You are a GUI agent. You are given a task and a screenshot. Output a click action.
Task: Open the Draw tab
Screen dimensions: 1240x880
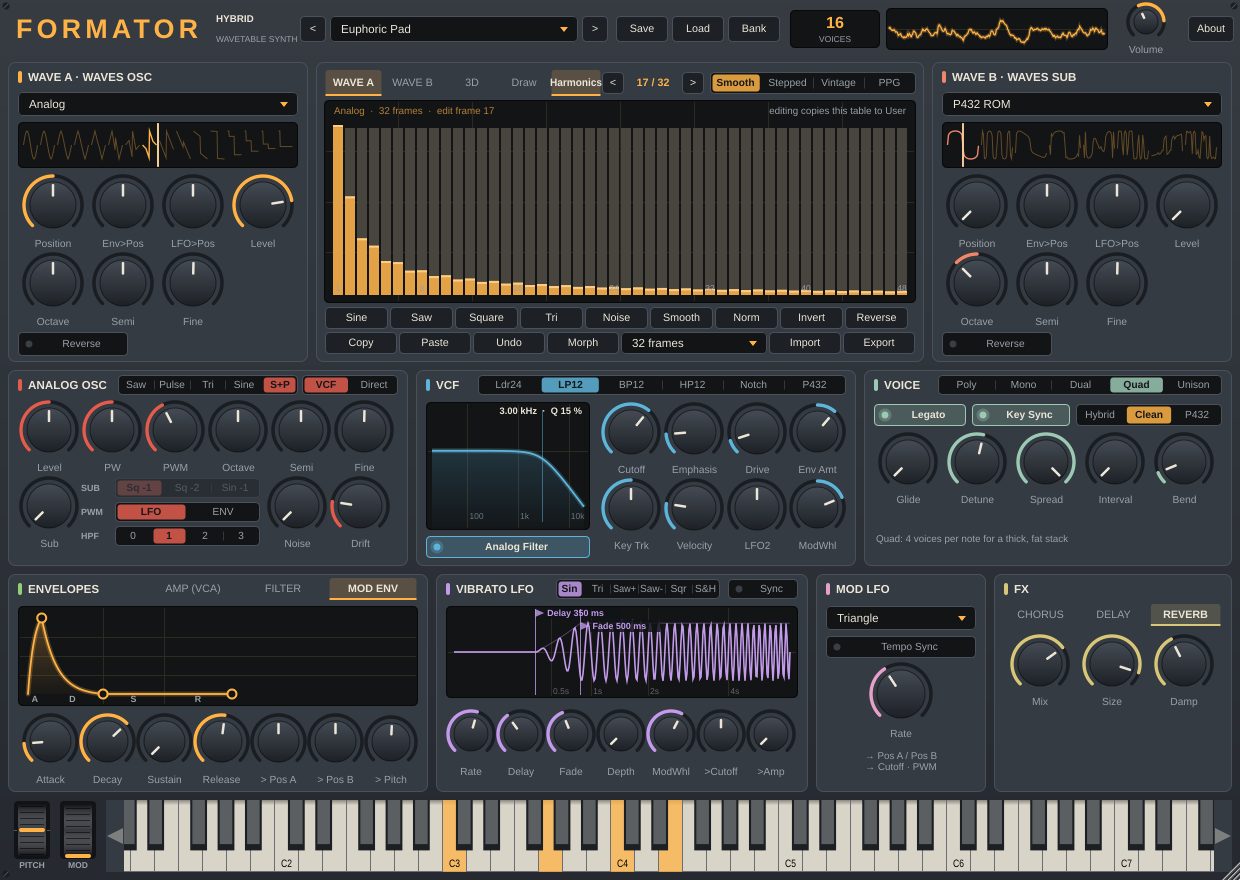(x=524, y=83)
